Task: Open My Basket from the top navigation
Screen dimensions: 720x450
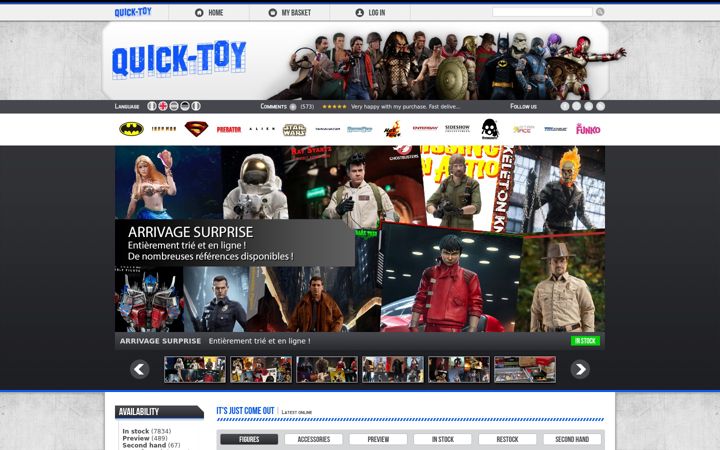Action: pos(289,13)
